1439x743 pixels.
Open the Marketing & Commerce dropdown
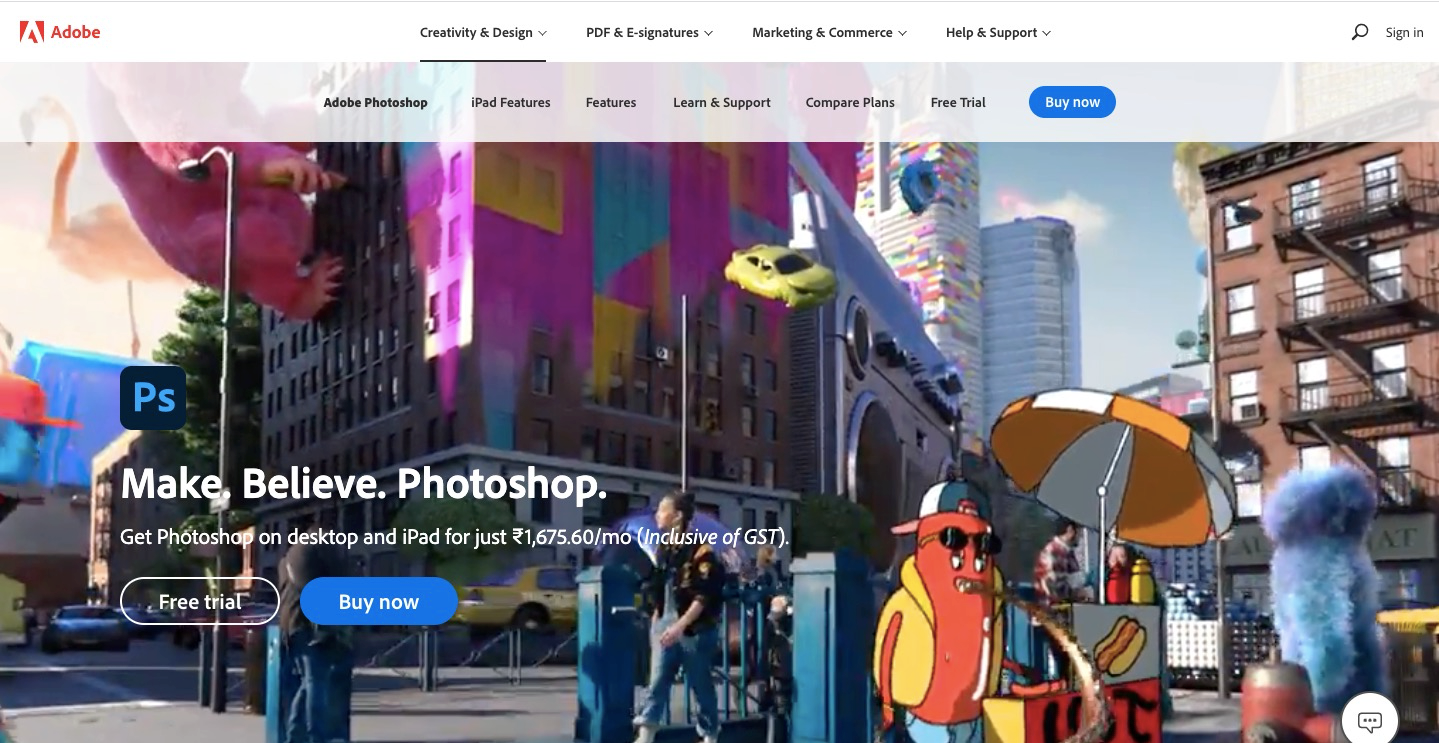pyautogui.click(x=829, y=33)
